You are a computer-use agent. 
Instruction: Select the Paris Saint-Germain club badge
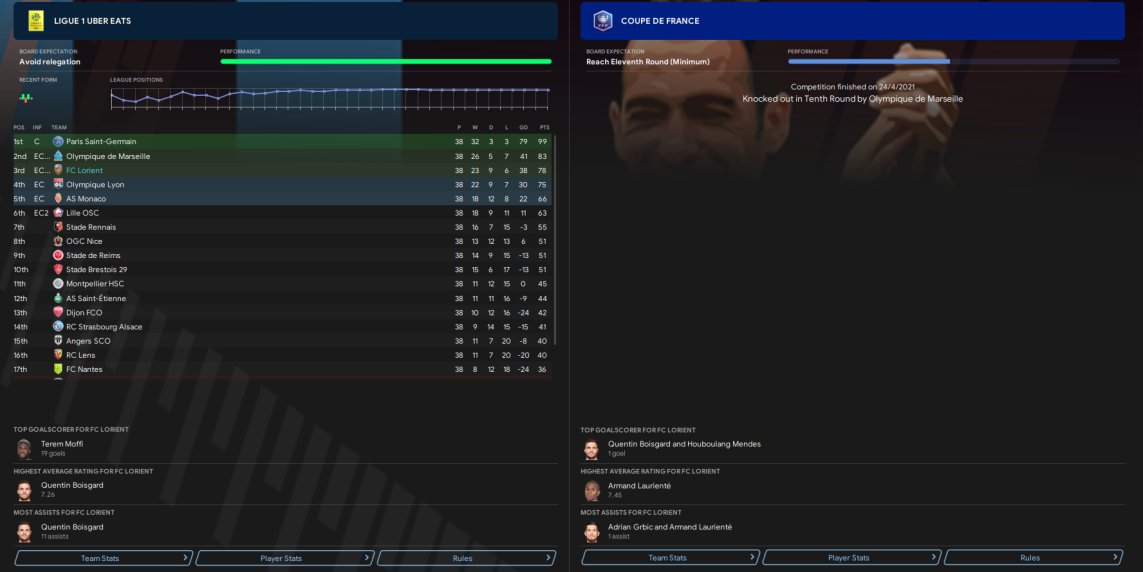coord(58,141)
